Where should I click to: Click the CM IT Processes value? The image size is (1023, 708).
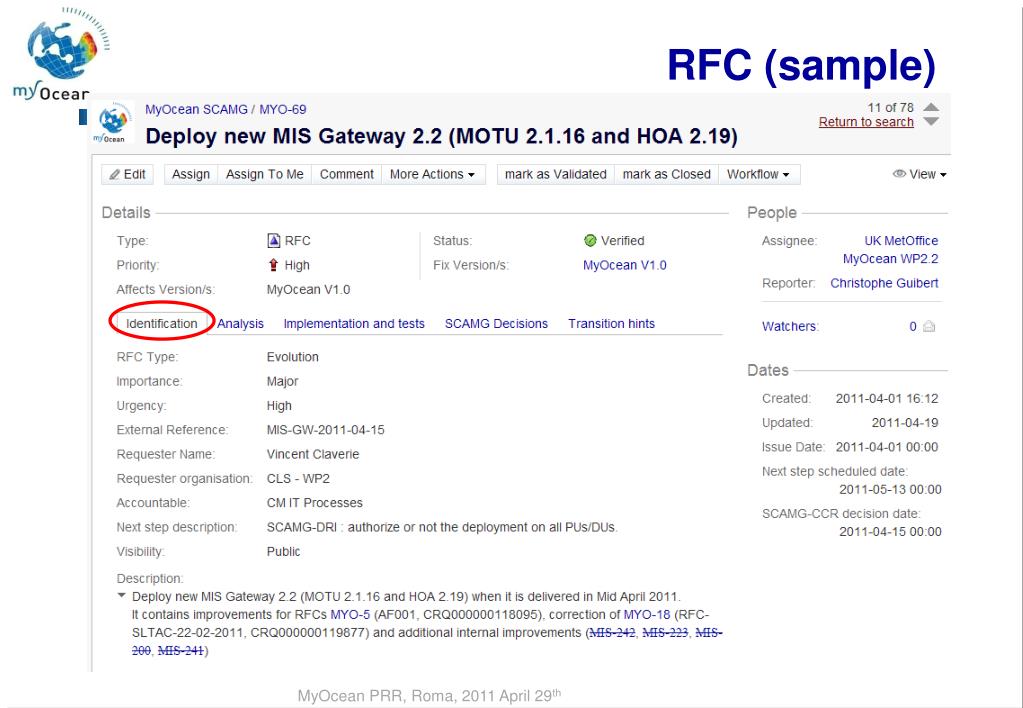[x=314, y=503]
